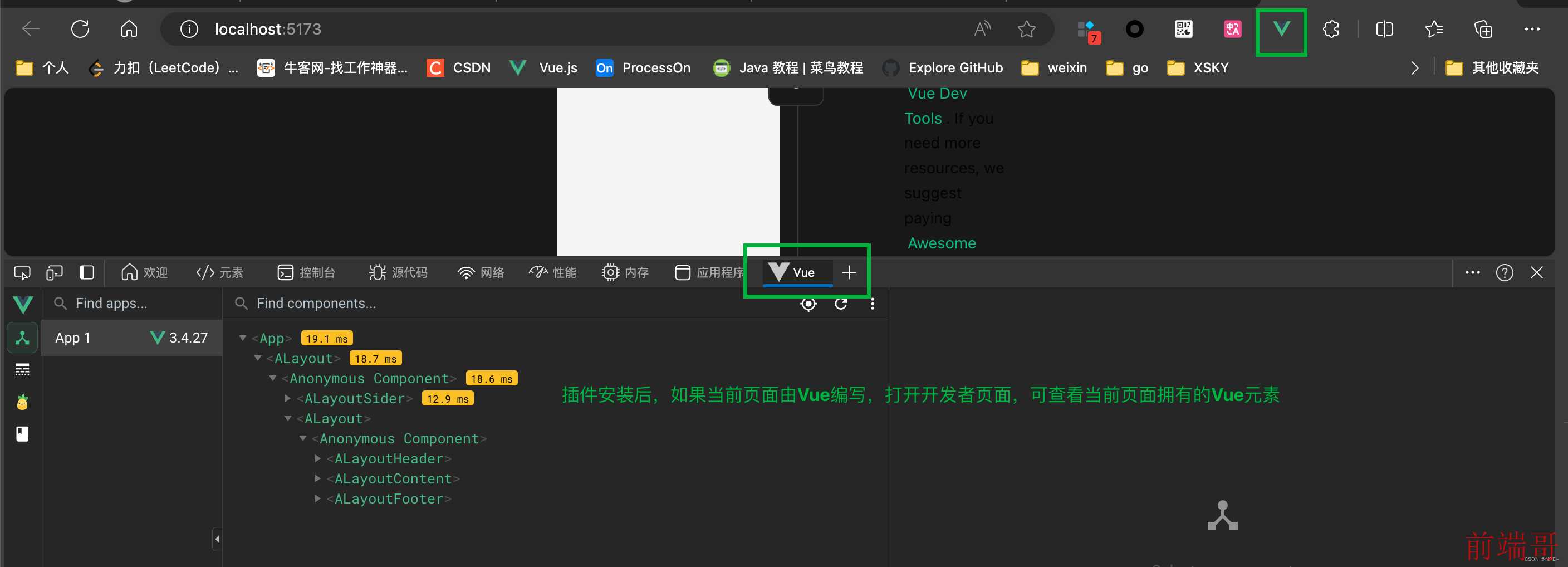Open the go bookmarks folder
1568x567 pixels.
point(1126,67)
